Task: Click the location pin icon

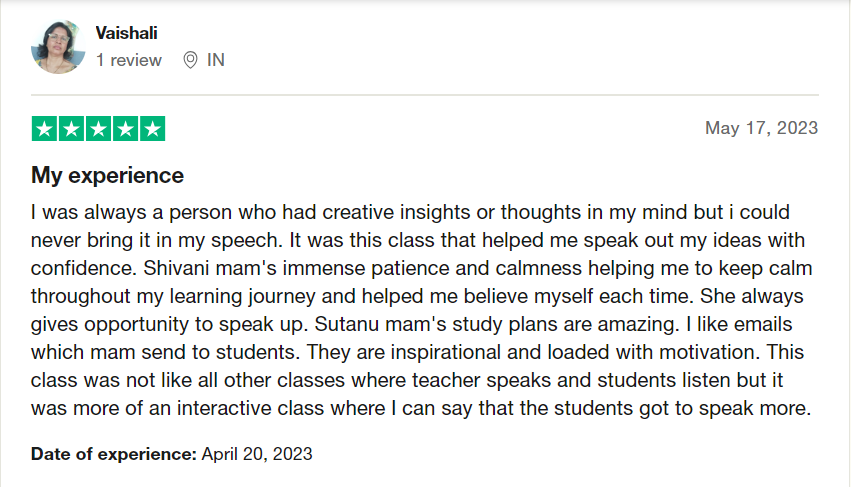Action: point(190,60)
